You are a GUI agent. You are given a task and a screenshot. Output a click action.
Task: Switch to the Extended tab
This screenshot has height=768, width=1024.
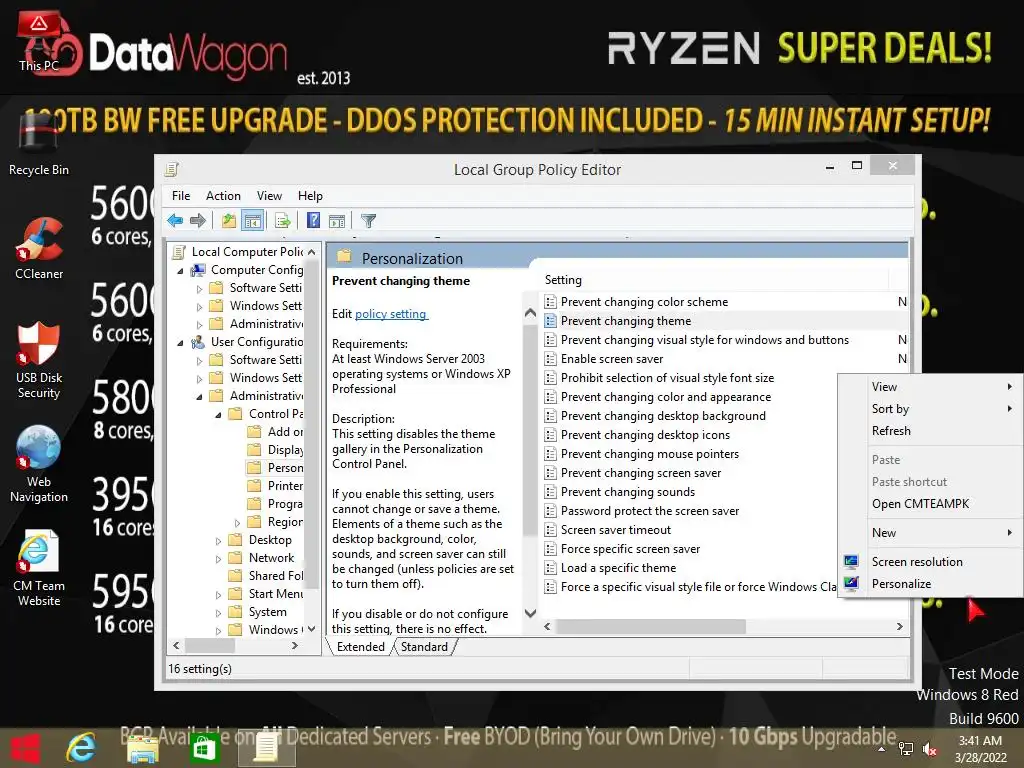click(360, 647)
